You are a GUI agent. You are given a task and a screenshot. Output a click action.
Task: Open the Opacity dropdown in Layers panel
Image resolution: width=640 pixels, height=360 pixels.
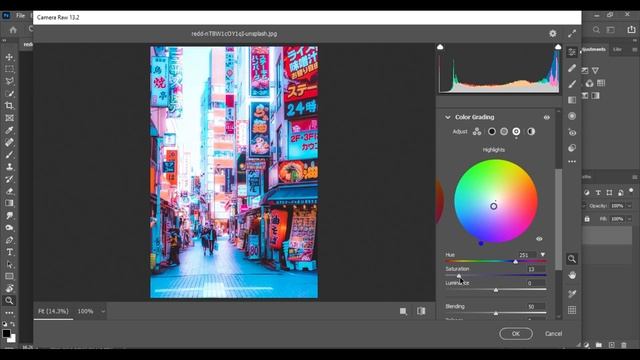pos(629,206)
